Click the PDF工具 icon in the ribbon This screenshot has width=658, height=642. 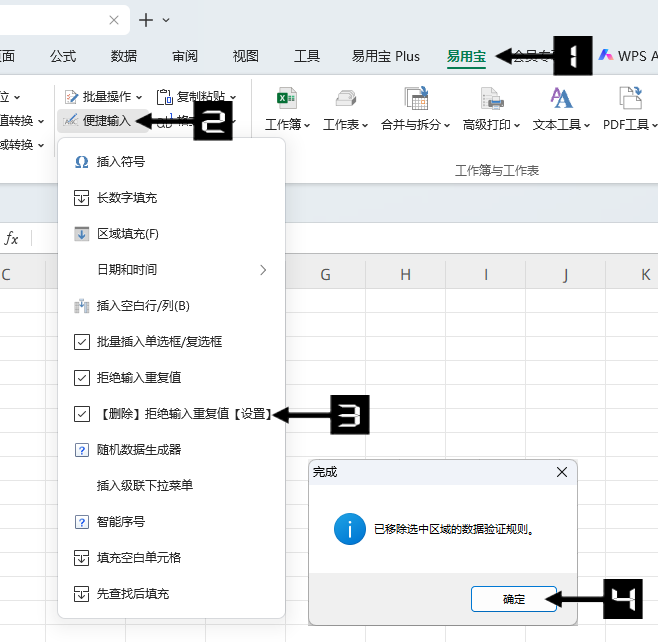point(630,100)
